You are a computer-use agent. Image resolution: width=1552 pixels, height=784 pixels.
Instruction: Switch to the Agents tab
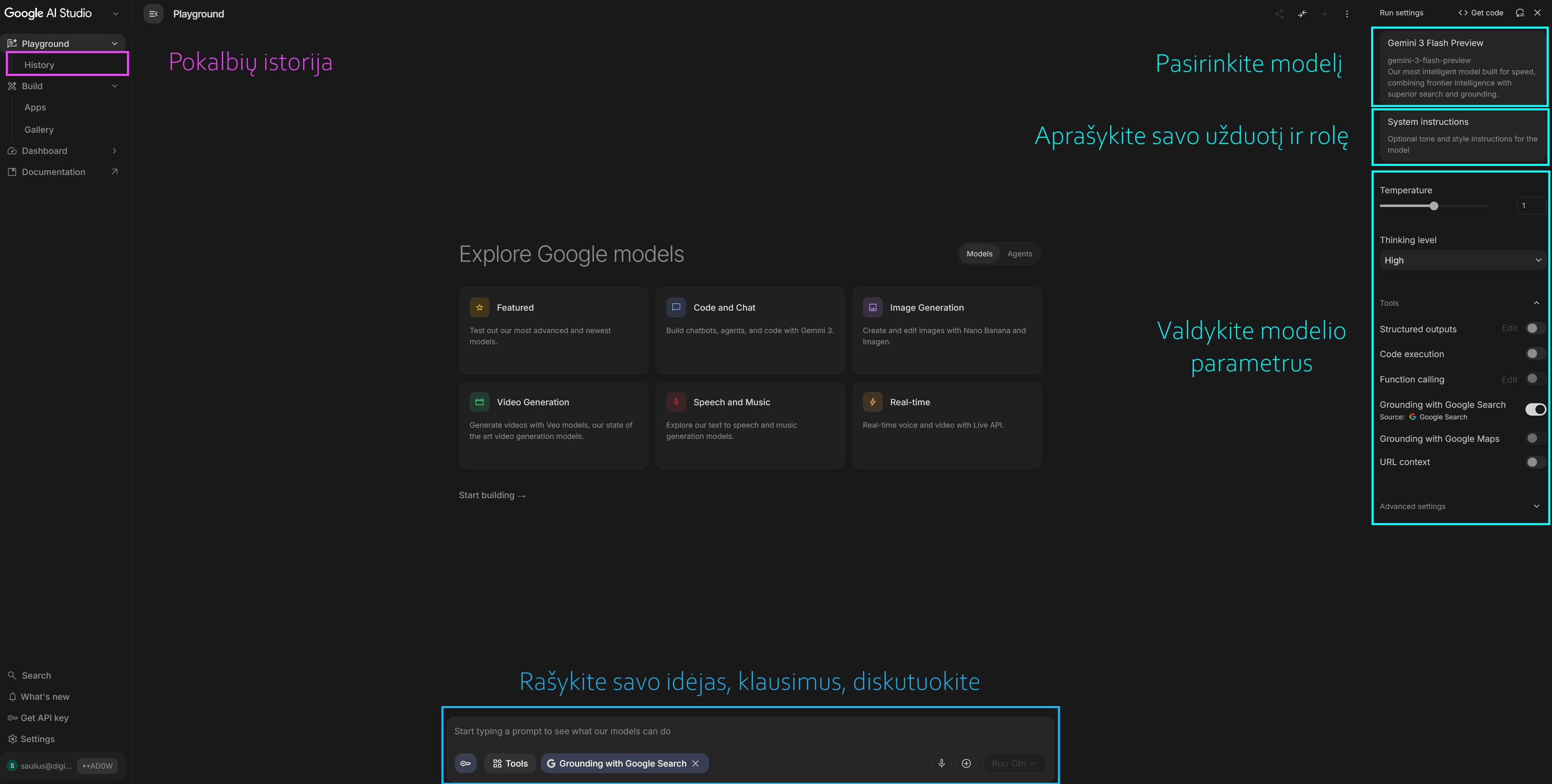coord(1019,254)
